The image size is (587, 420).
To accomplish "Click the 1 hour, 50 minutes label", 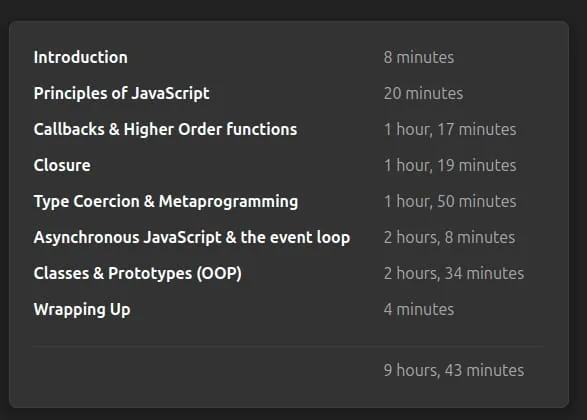I will [x=450, y=201].
